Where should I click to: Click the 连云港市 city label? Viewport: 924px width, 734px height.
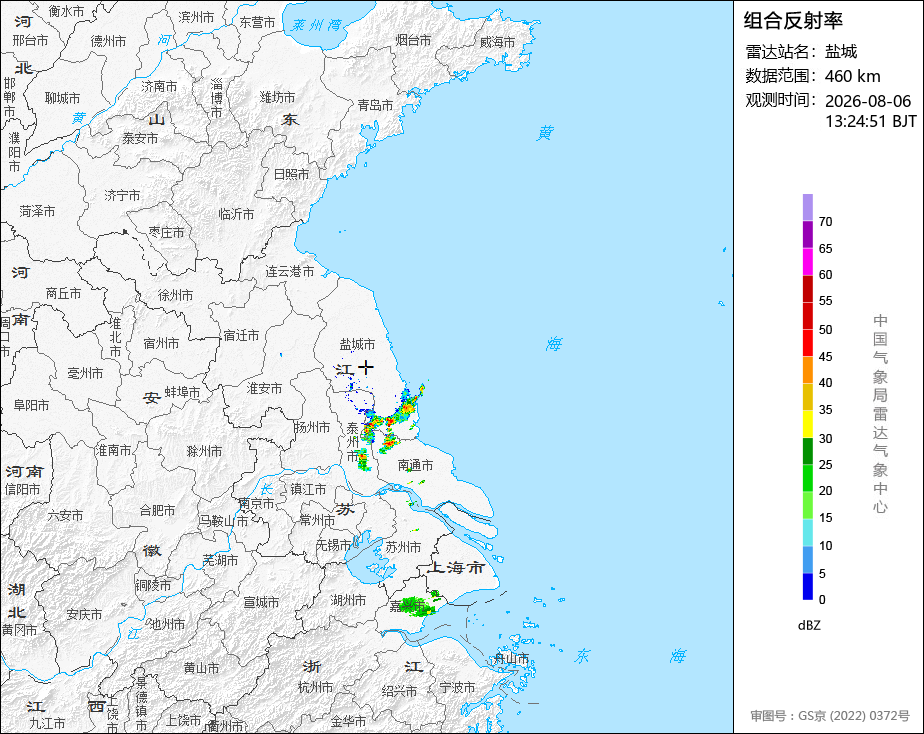(x=289, y=272)
